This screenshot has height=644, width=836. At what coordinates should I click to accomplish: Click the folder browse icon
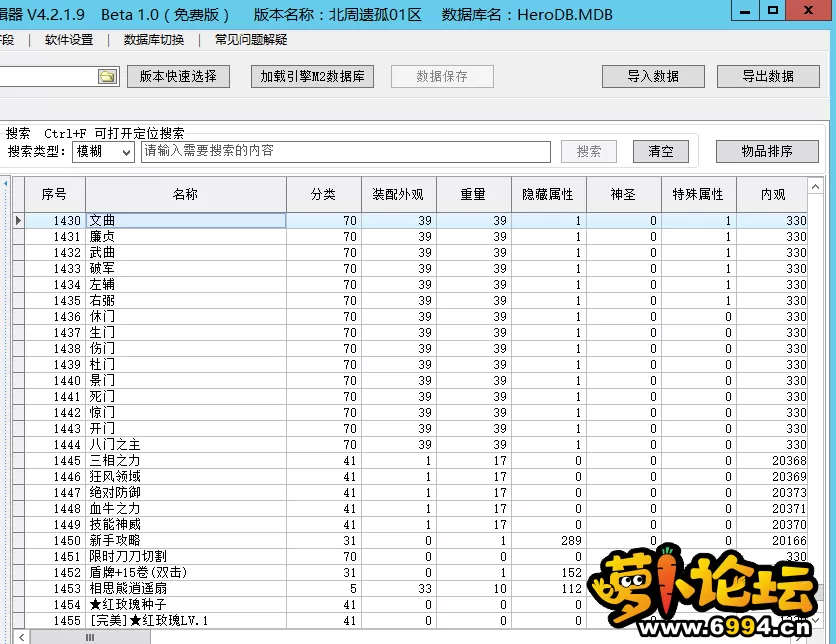108,76
